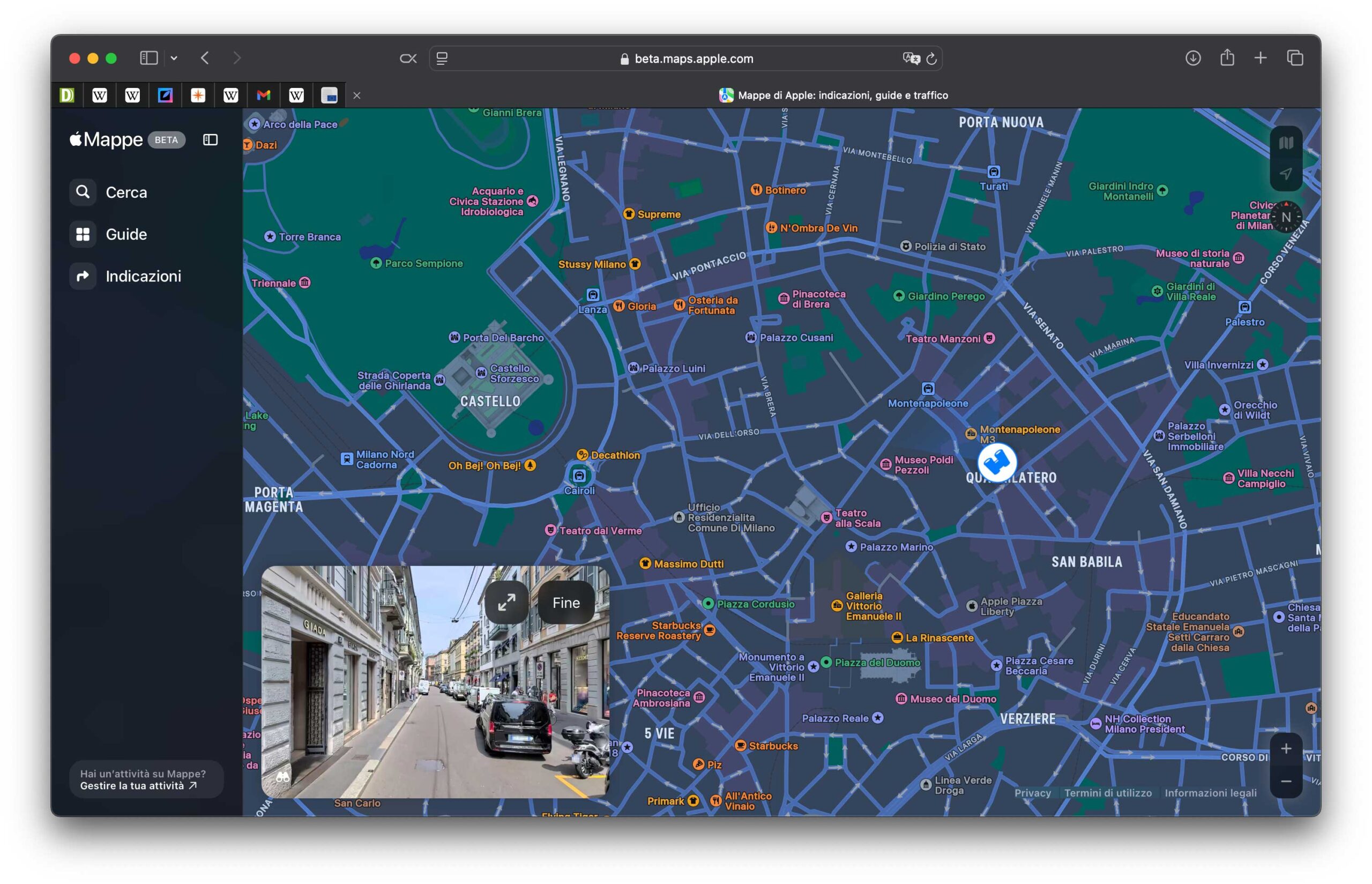Open Guide in the sidebar
The height and width of the screenshot is (884, 1372).
(125, 234)
